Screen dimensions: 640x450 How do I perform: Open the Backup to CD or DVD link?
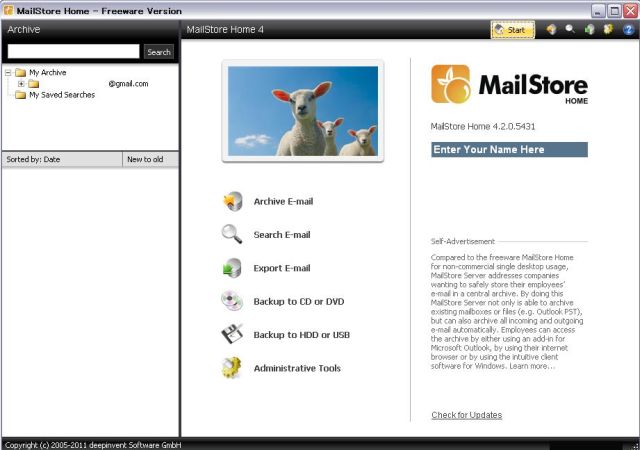tap(299, 302)
